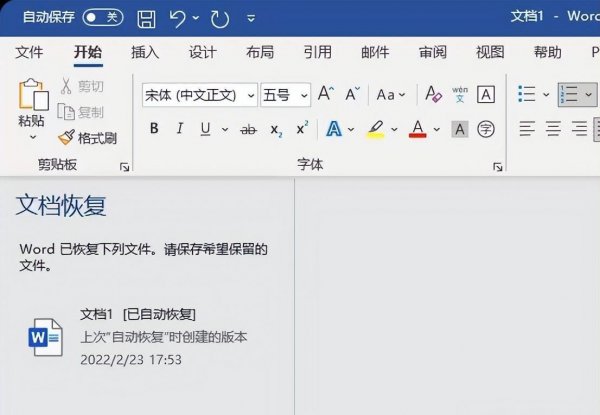Open font color dropdown arrow
Image resolution: width=600 pixels, height=415 pixels.
click(x=437, y=129)
